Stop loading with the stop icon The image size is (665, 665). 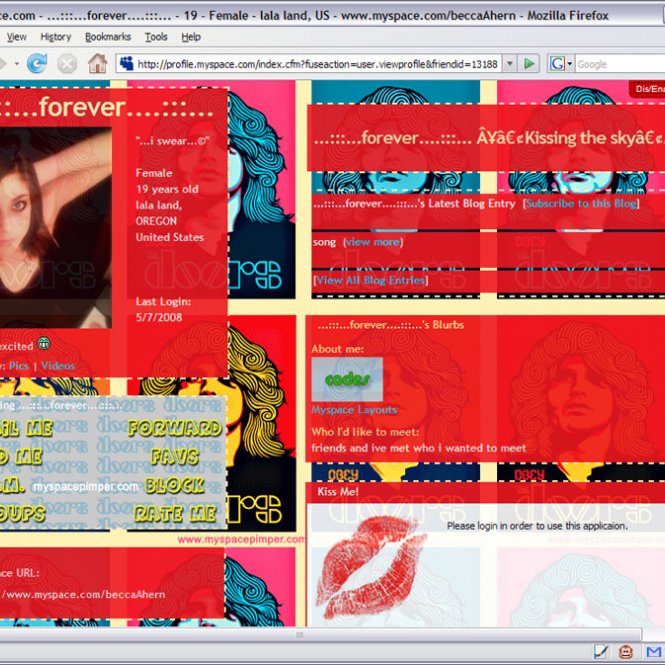tap(67, 64)
